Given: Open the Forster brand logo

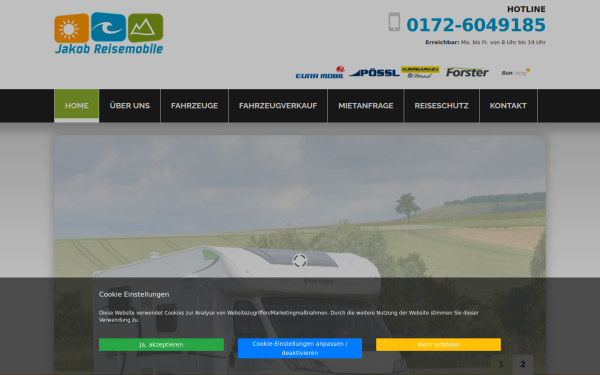Looking at the screenshot, I should pyautogui.click(x=467, y=72).
